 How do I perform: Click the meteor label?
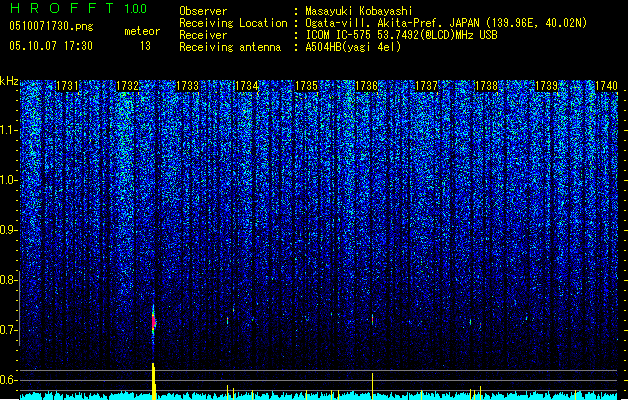142,31
